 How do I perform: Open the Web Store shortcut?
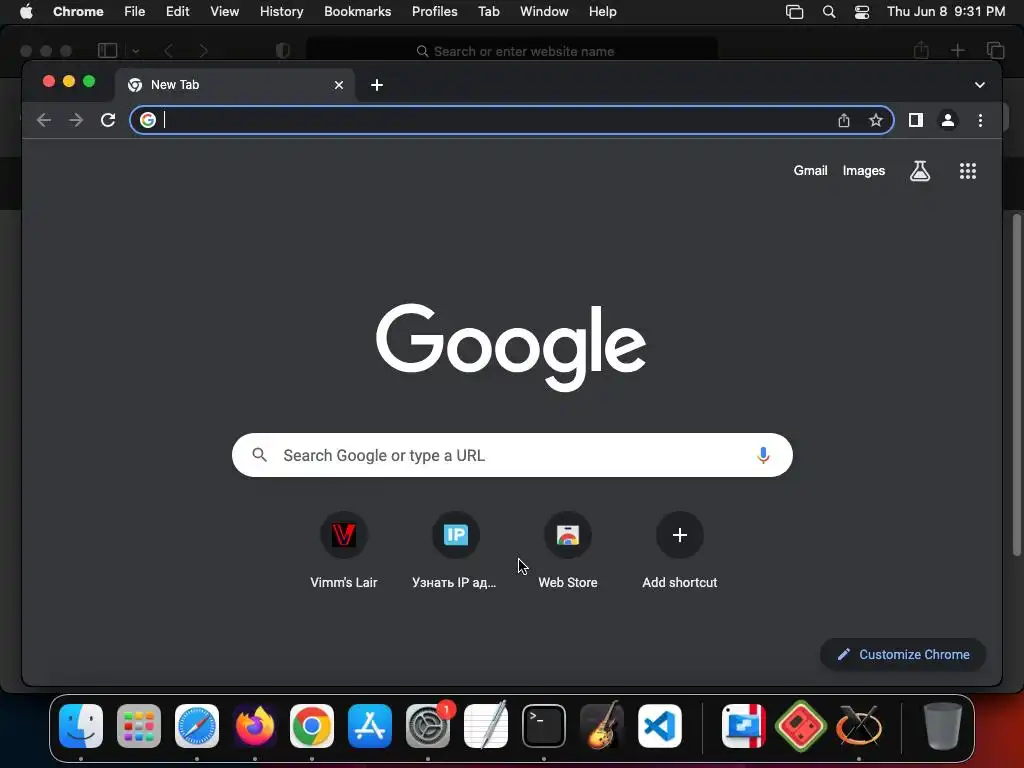[568, 550]
